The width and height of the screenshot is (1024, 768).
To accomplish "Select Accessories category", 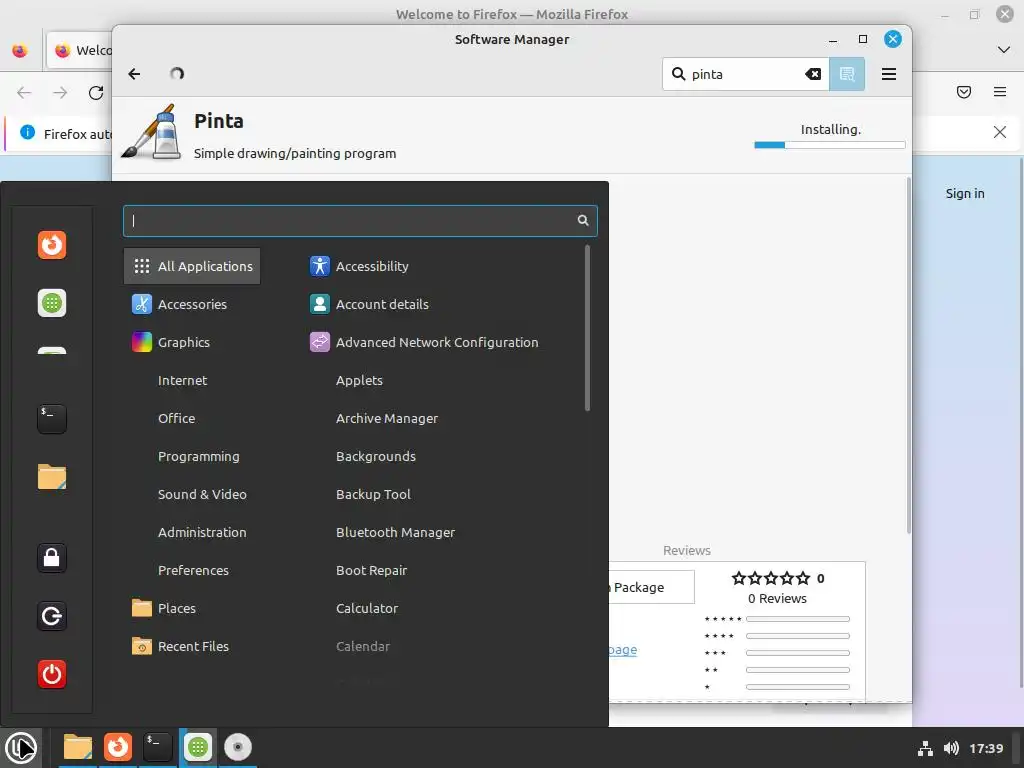I will coord(192,304).
